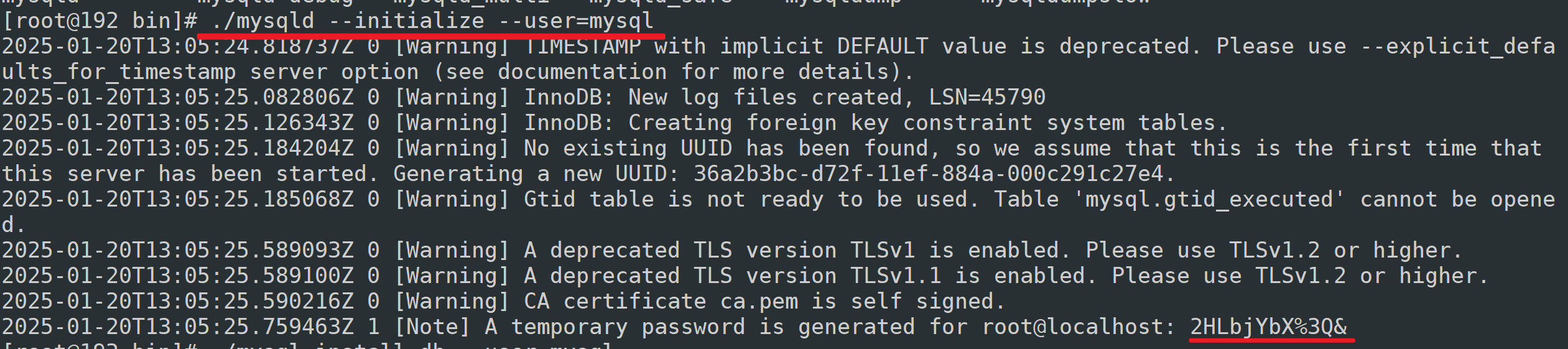The width and height of the screenshot is (1568, 349).
Task: Click the --user=mysql option in the command
Action: pos(577,21)
